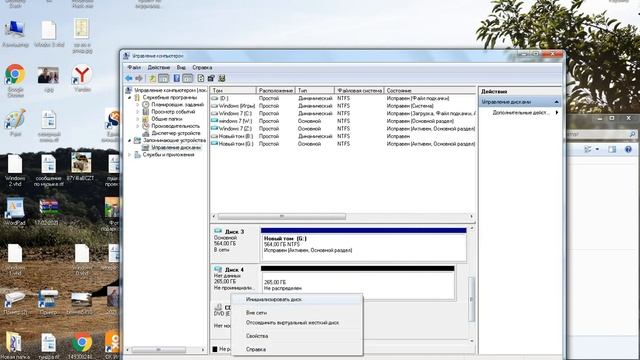This screenshot has height=360, width=640.
Task: Select the 265,00 ГБ unallocated partition block
Action: pos(358,282)
